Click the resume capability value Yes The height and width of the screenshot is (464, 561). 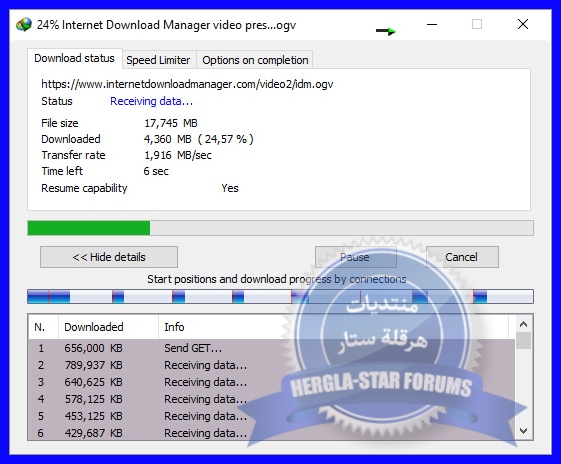(230, 188)
